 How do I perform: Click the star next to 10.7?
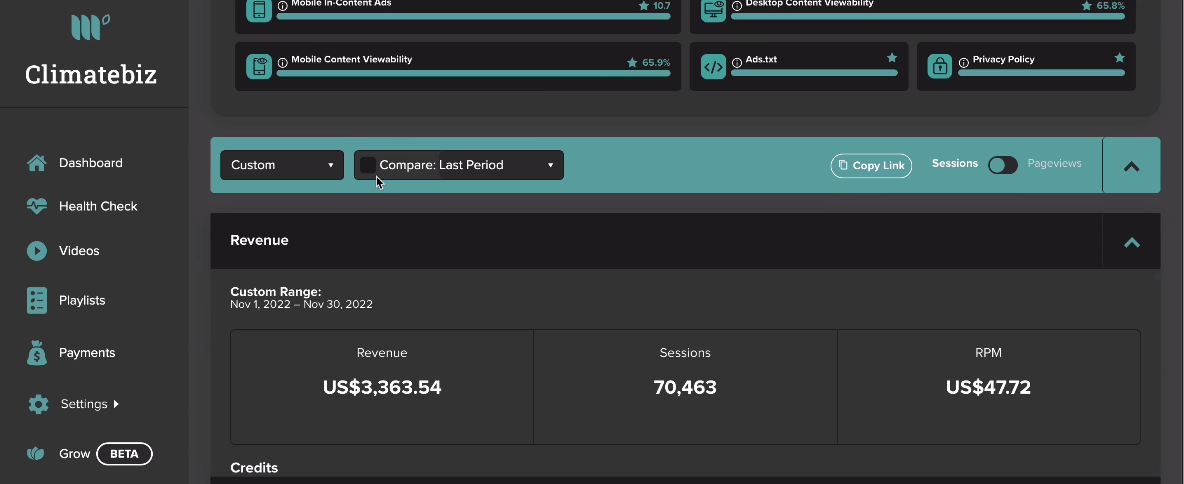click(x=643, y=6)
